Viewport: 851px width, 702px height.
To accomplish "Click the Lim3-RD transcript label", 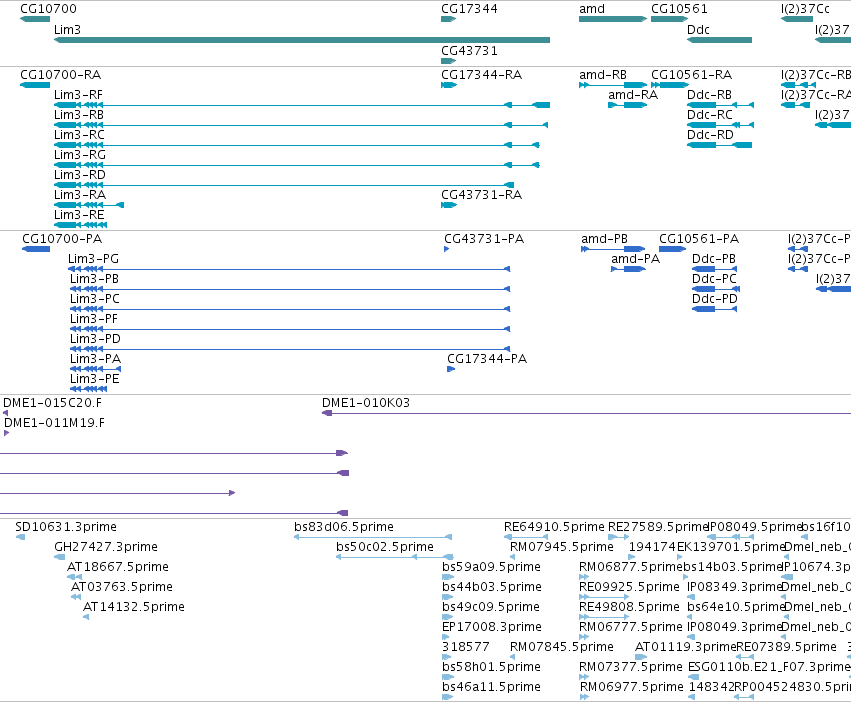I will point(80,175).
